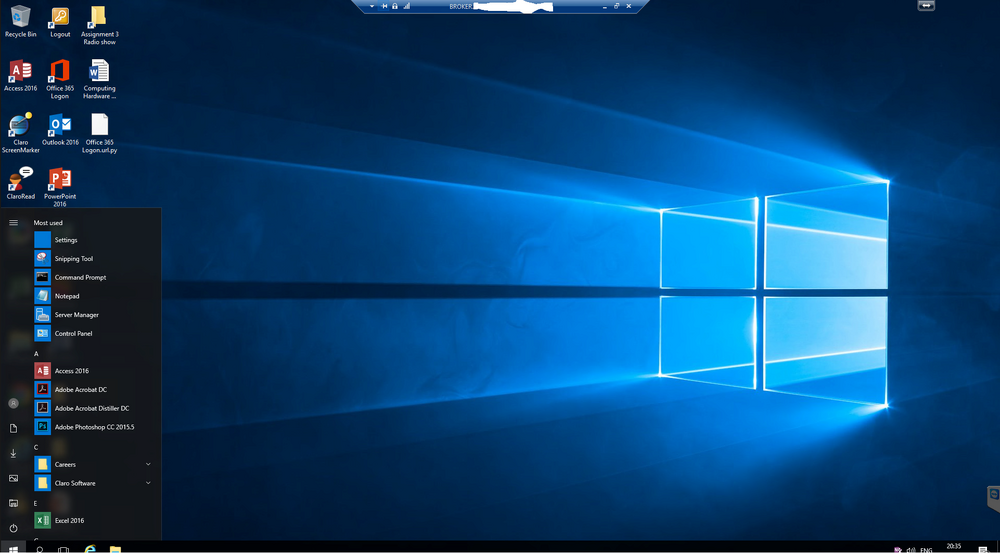Open the clock showing 20:35
The width and height of the screenshot is (1000, 553).
point(953,547)
